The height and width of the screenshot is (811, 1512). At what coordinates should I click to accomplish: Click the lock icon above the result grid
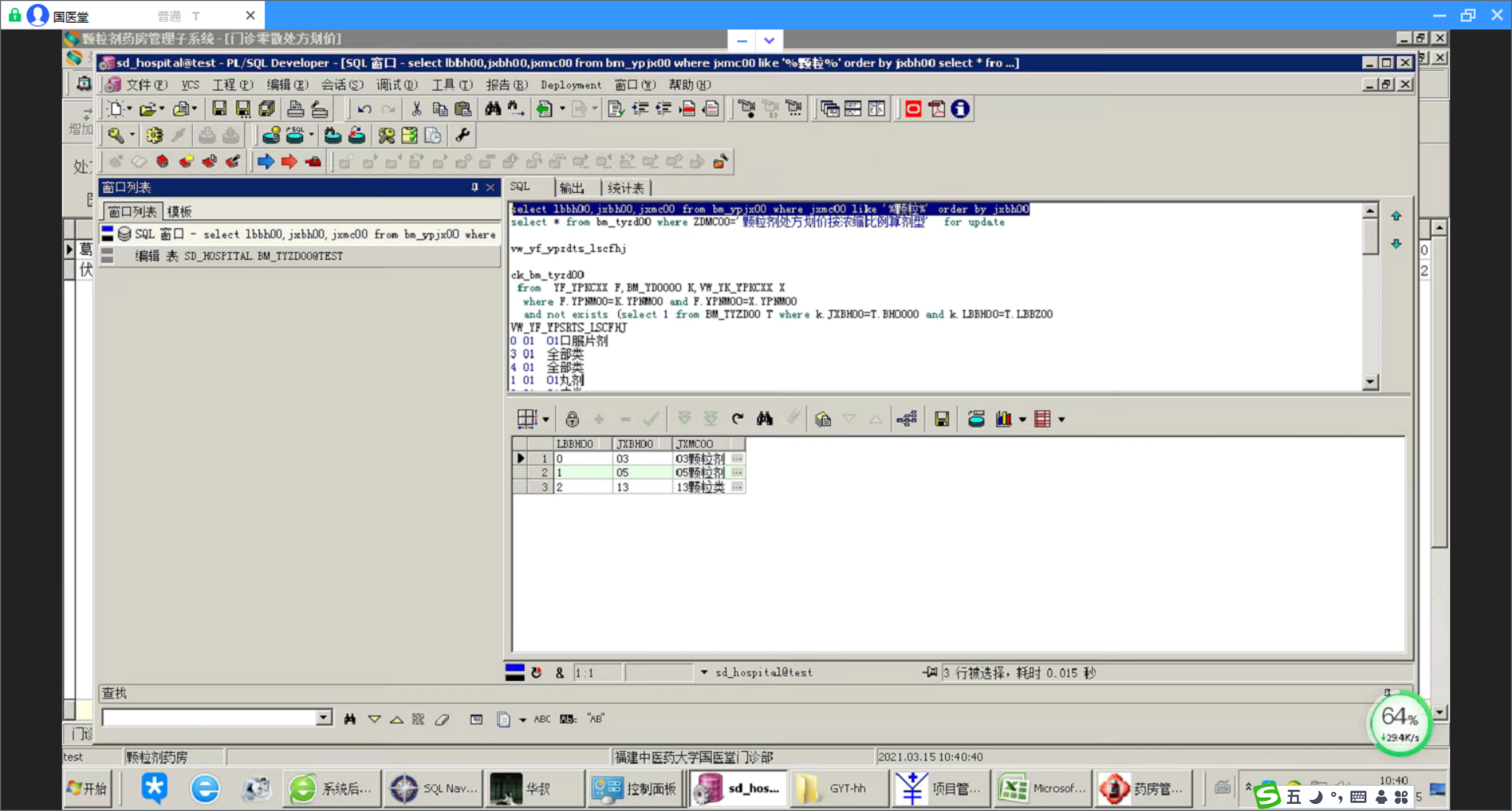[x=573, y=419]
